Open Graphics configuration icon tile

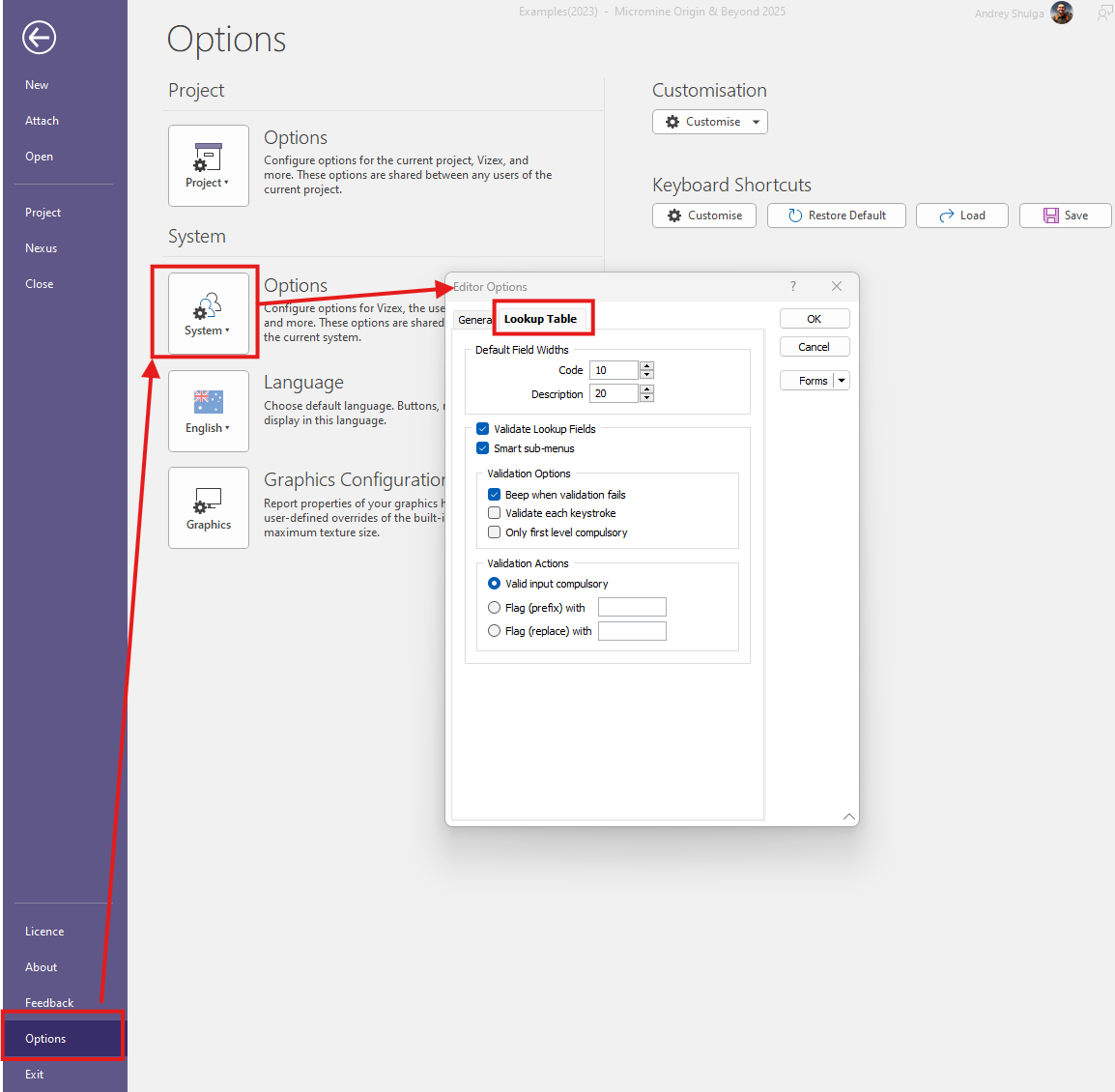[x=208, y=507]
